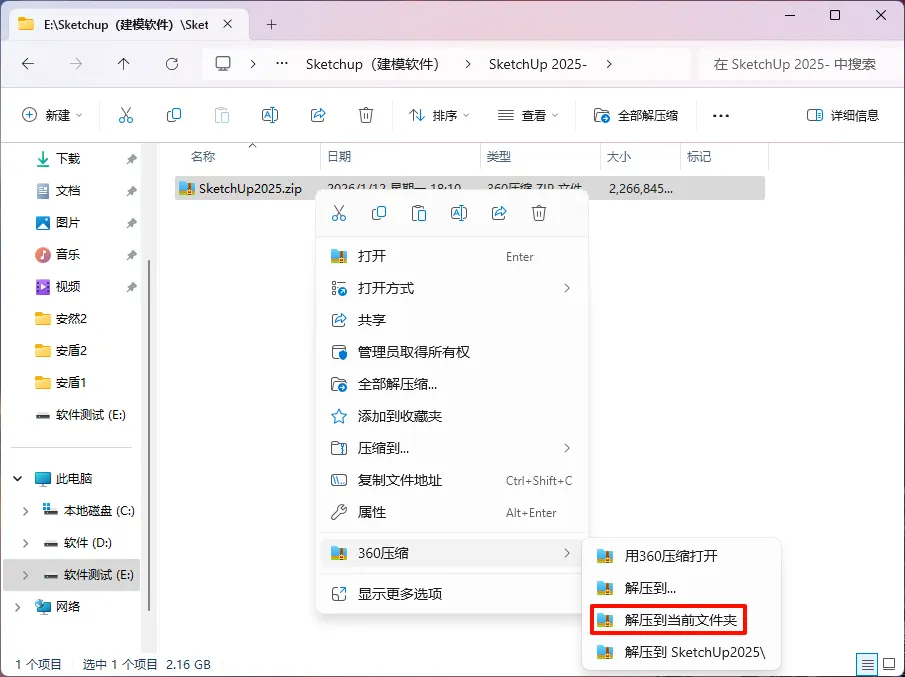Click the Rename icon in the context menu
This screenshot has width=905, height=677.
tap(459, 214)
